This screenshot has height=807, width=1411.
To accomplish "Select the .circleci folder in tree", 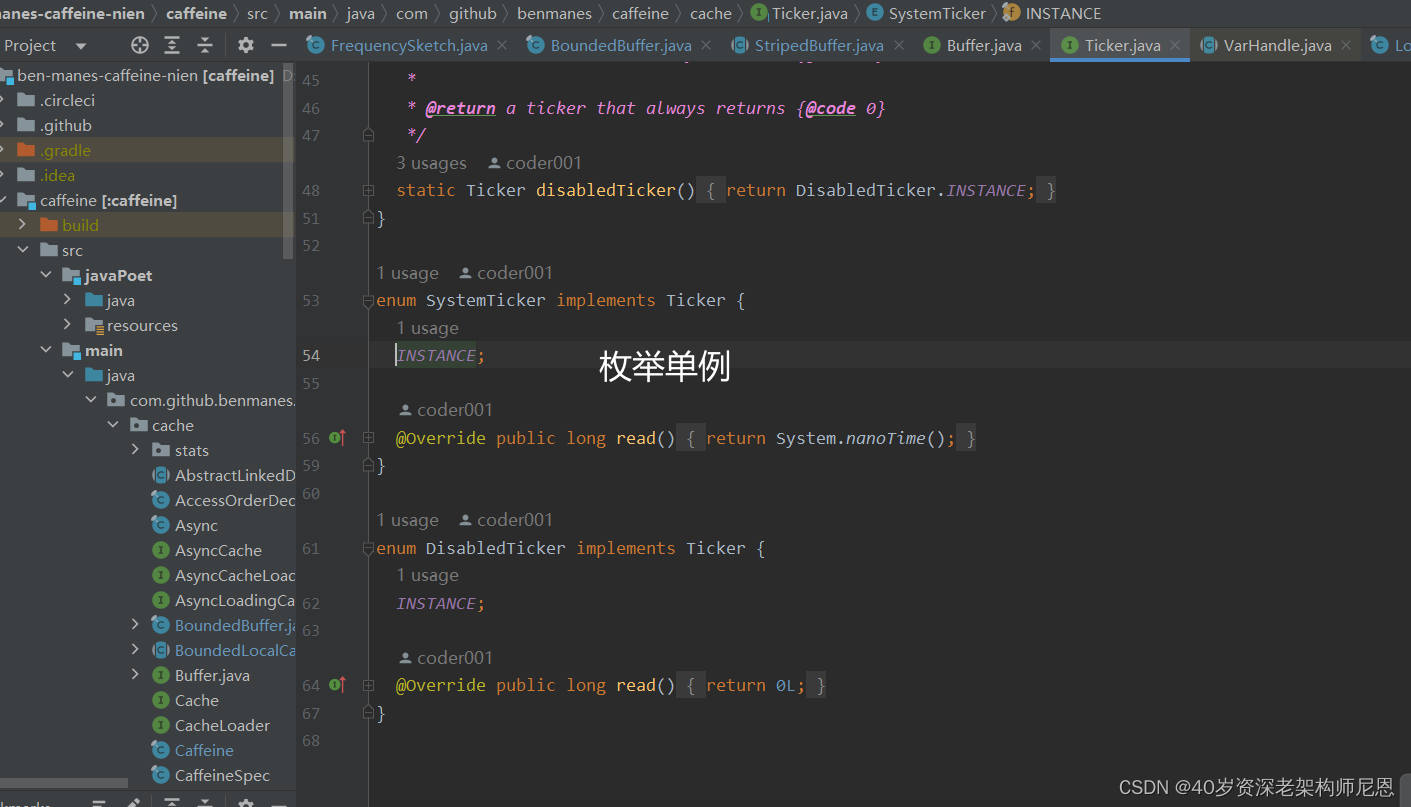I will (67, 100).
